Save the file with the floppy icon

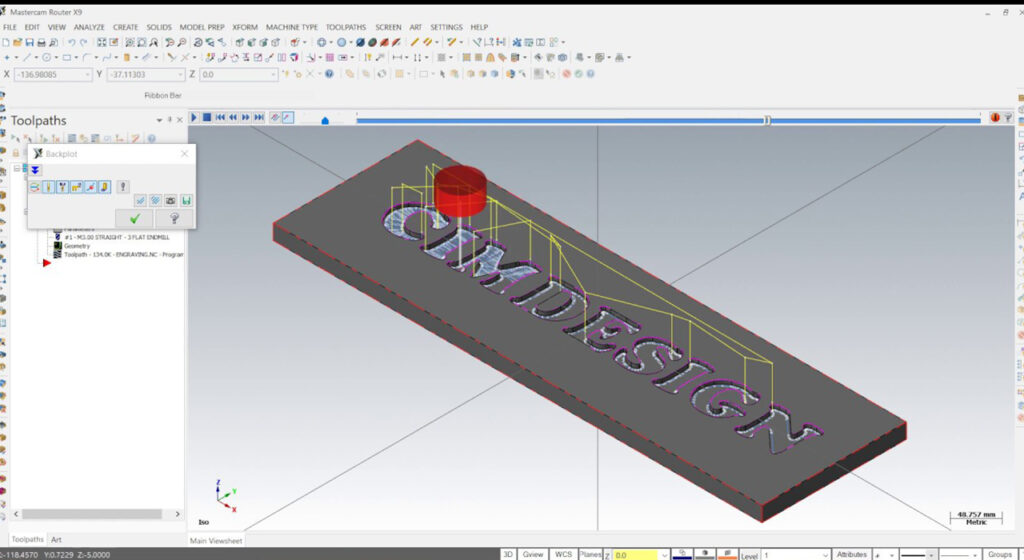(29, 42)
